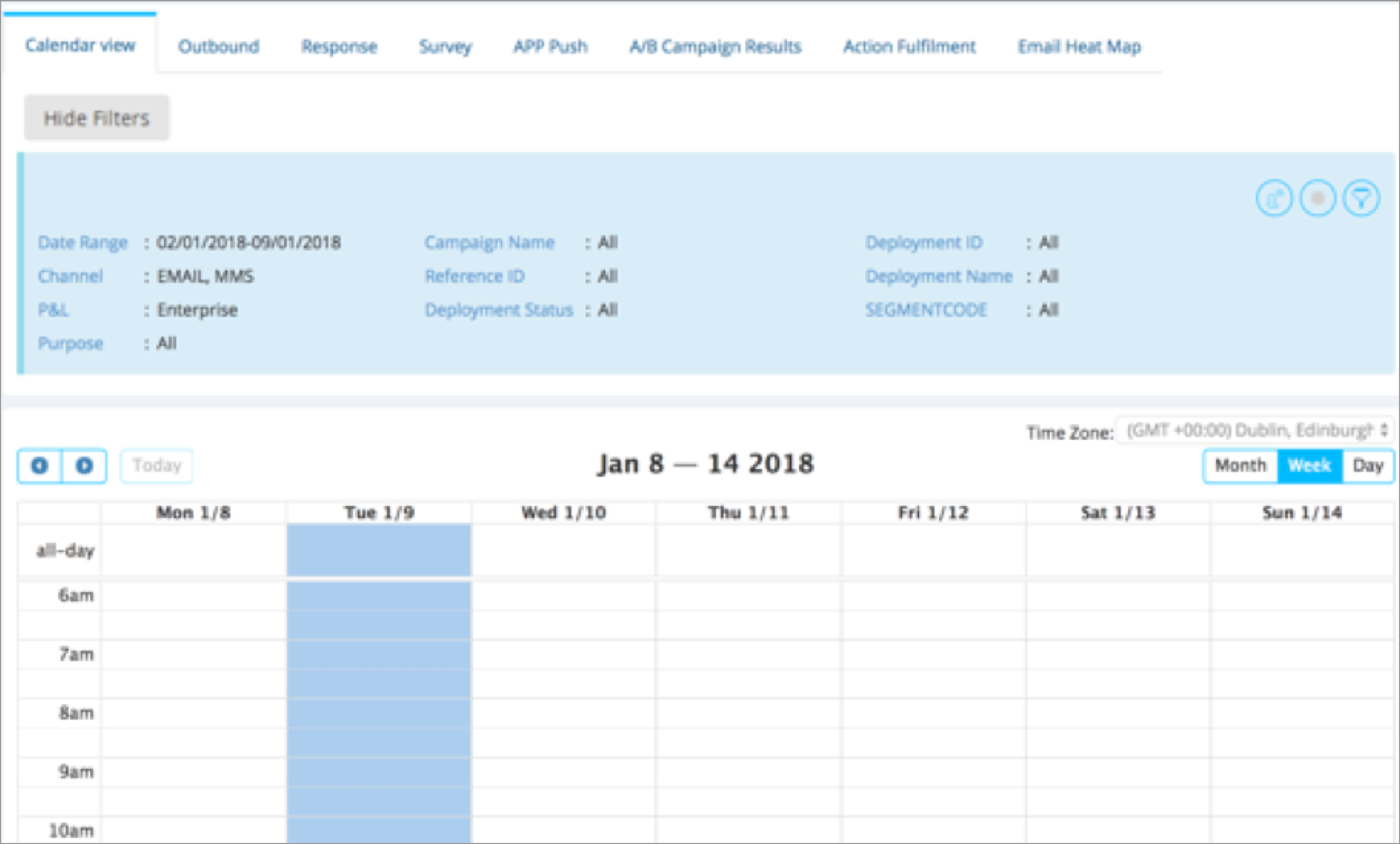This screenshot has width=1400, height=844.
Task: Click the grey dot circle icon
Action: 1318,198
